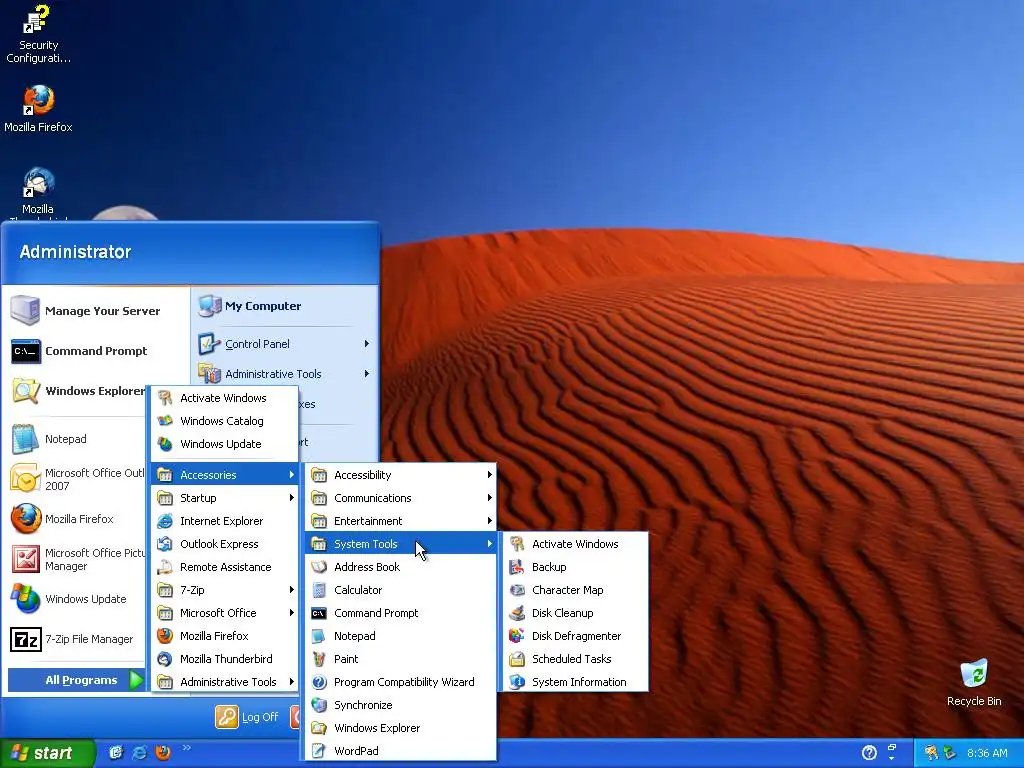Viewport: 1024px width, 768px height.
Task: Open the Mozilla Firefox desktop shortcut icon
Action: click(x=39, y=101)
